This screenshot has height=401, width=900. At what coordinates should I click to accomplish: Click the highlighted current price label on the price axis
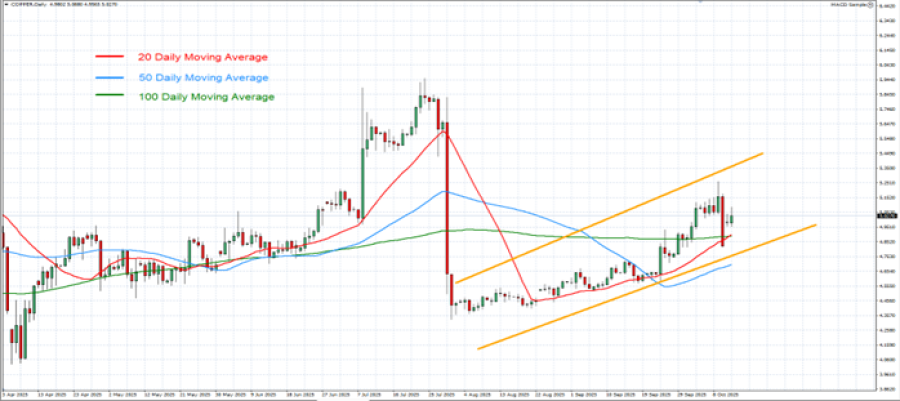point(885,215)
